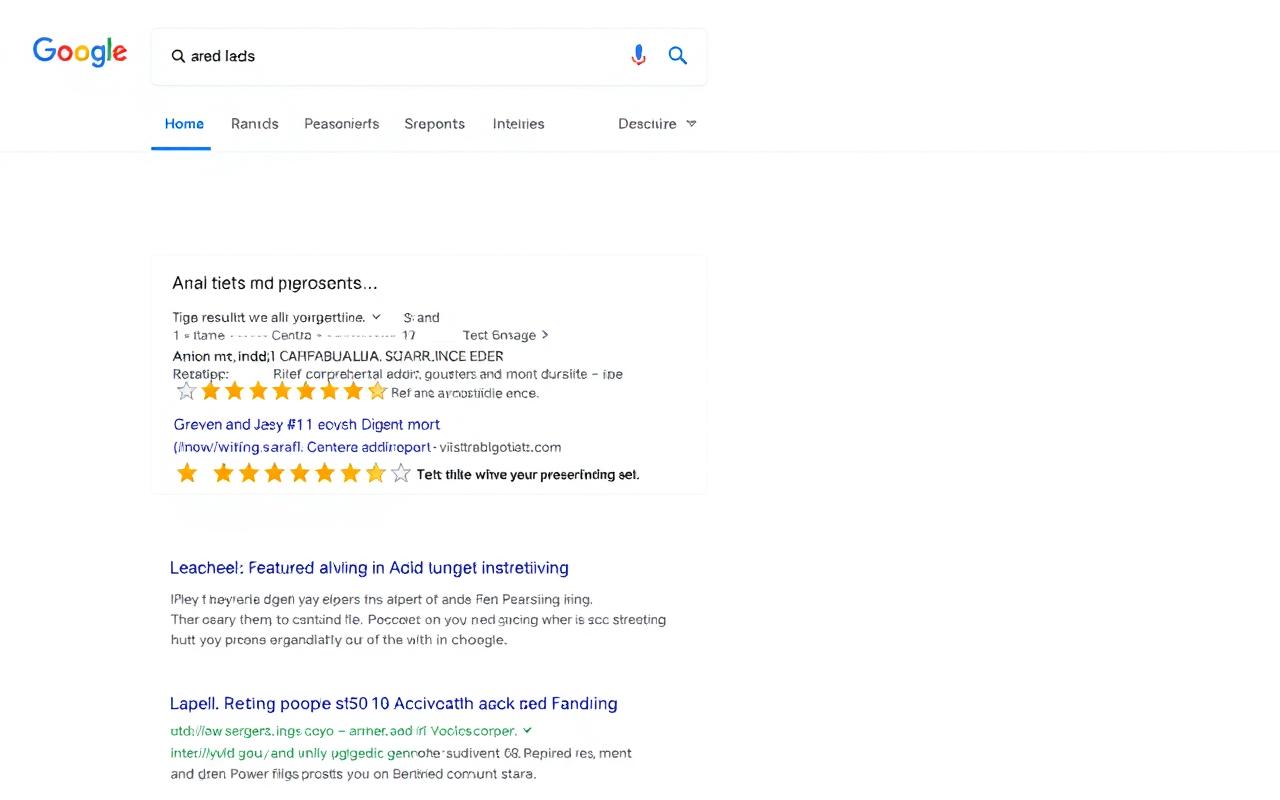The image size is (1280, 800).
Task: Click the green URL under the Lapell result
Action: (x=340, y=730)
